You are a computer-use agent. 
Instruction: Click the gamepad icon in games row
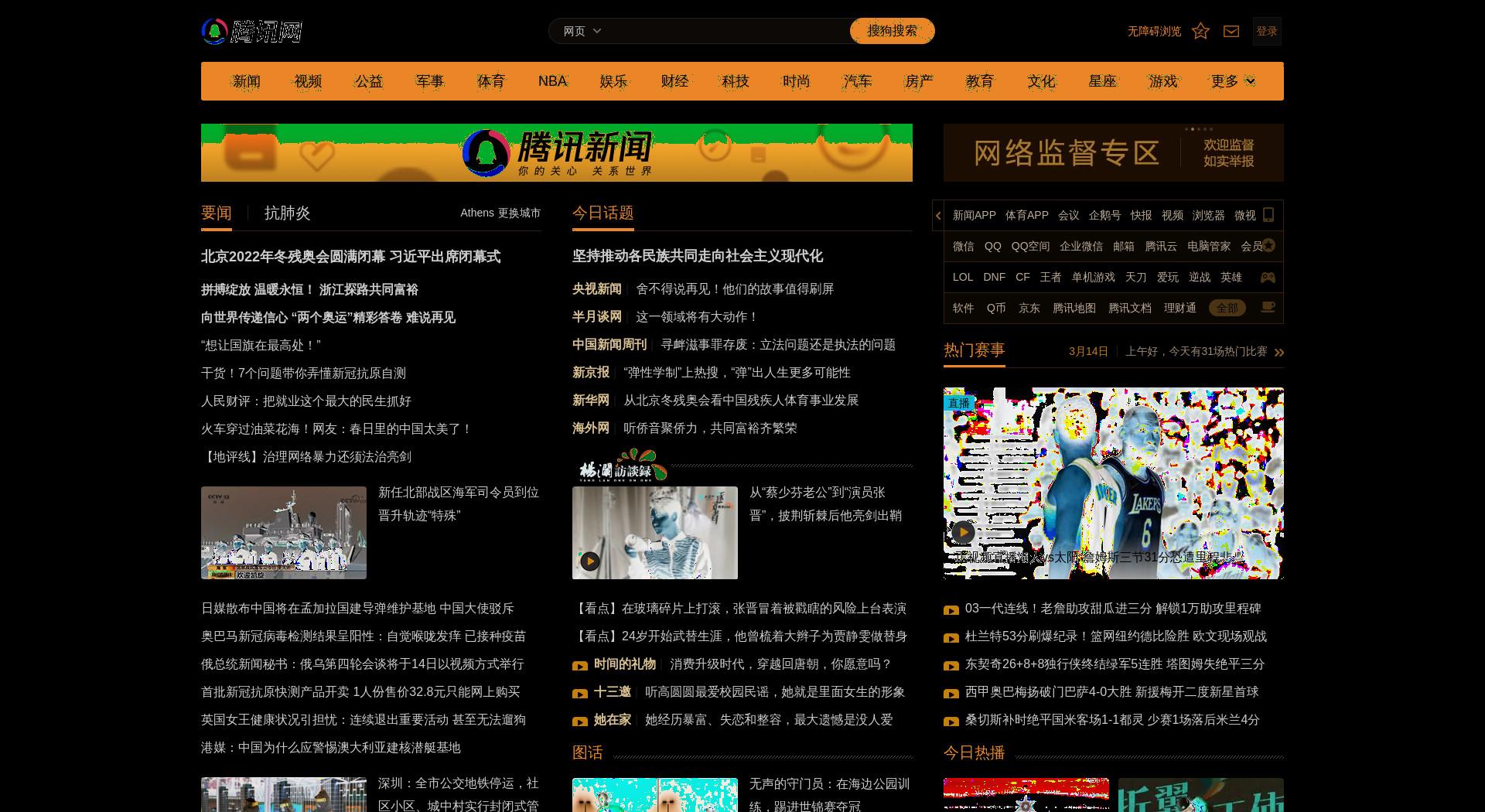pos(1268,277)
